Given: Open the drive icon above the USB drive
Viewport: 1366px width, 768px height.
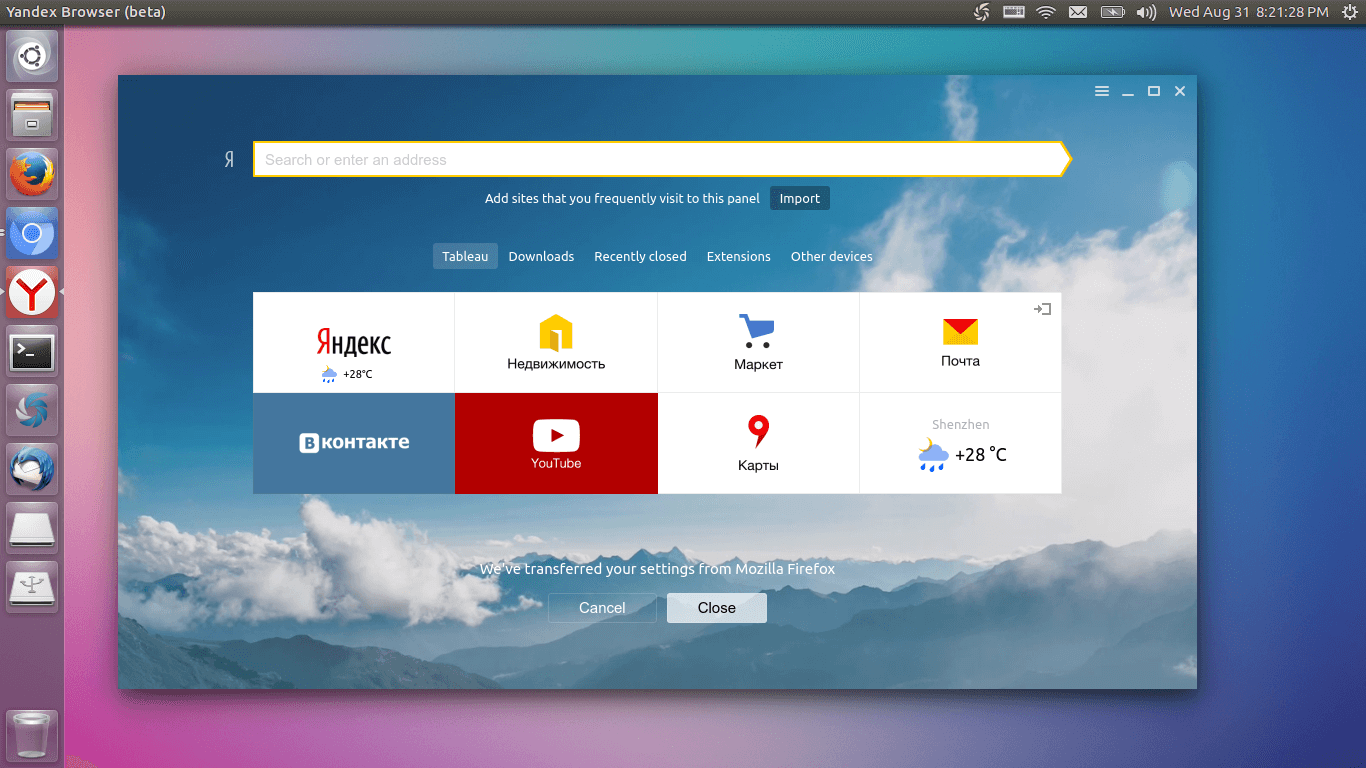Looking at the screenshot, I should 32,528.
